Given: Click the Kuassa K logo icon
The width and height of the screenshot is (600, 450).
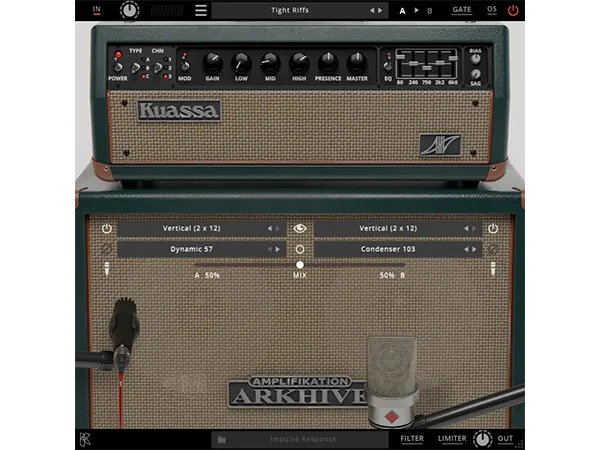Looking at the screenshot, I should click(x=85, y=439).
